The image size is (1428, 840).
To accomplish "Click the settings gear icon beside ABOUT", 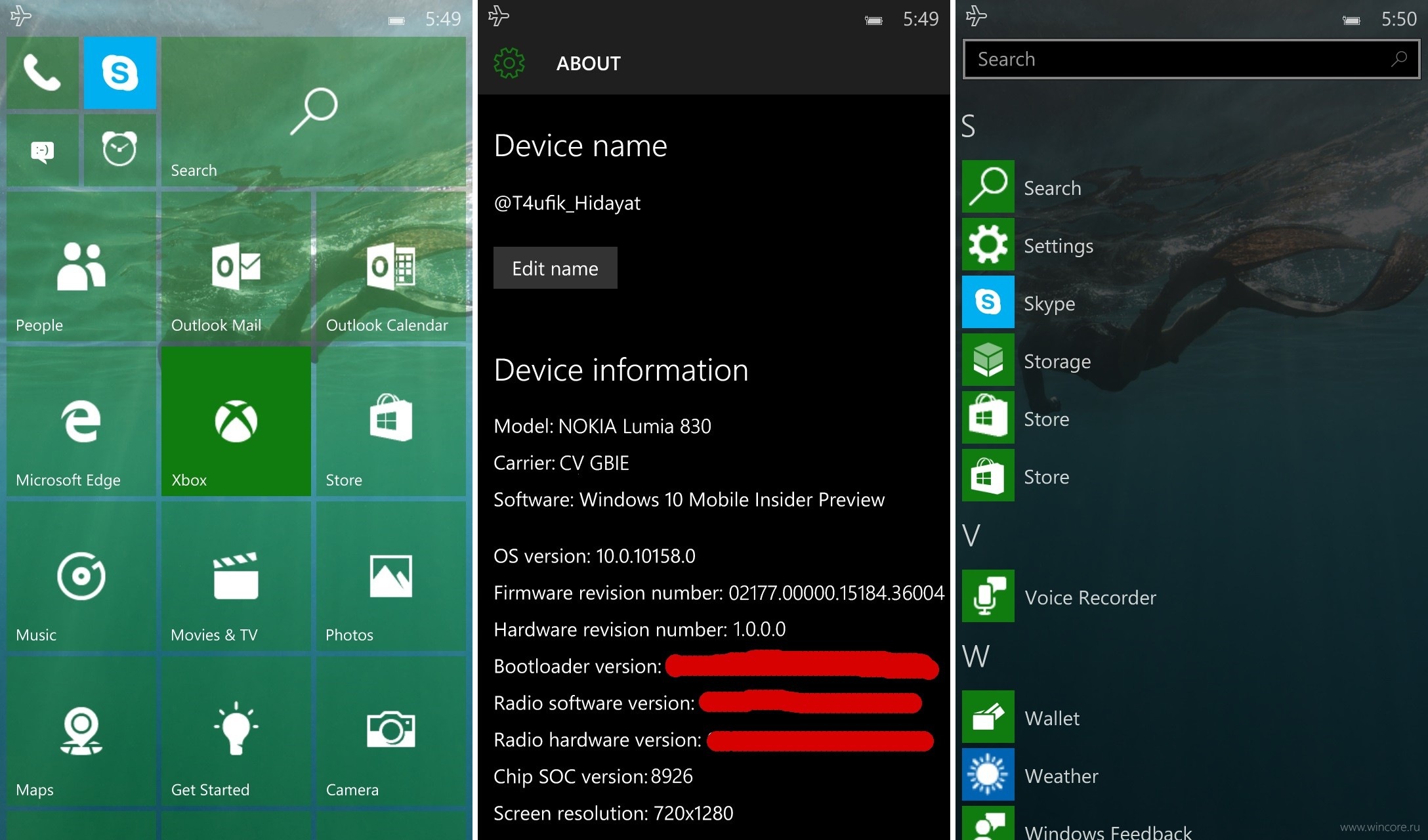I will tap(509, 63).
